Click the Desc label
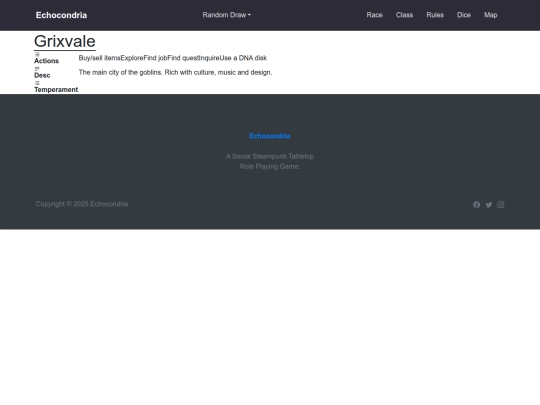540x405 pixels. pos(42,75)
